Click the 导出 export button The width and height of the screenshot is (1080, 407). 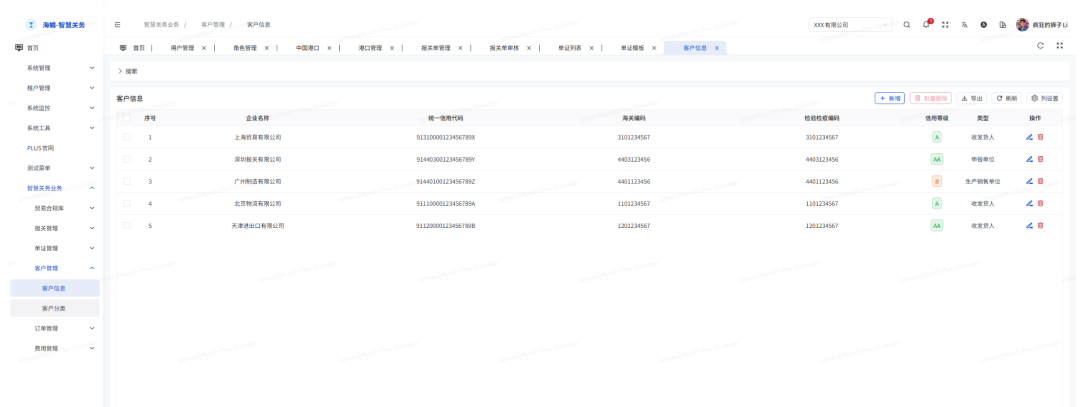pyautogui.click(x=972, y=98)
